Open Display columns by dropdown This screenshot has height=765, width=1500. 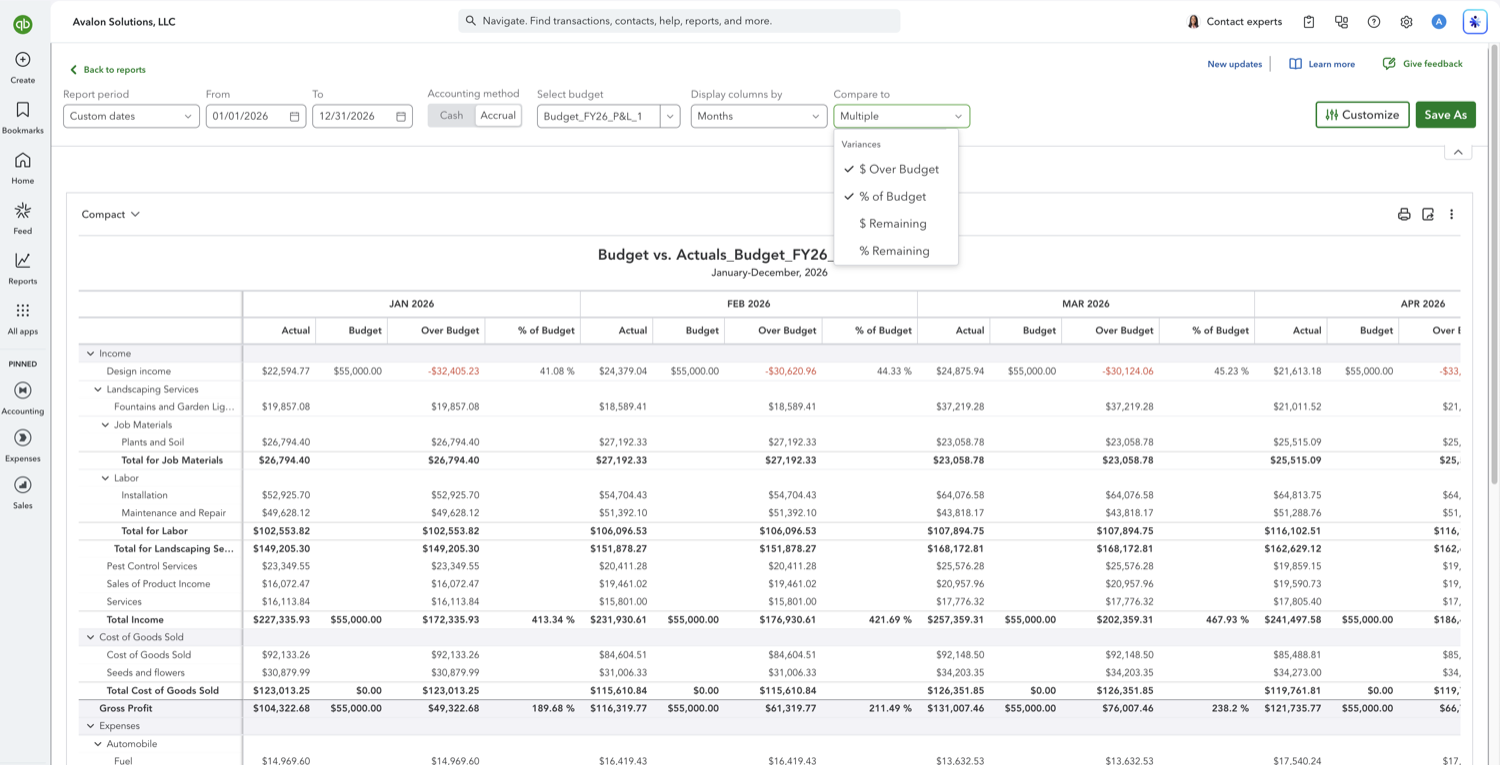click(x=759, y=116)
